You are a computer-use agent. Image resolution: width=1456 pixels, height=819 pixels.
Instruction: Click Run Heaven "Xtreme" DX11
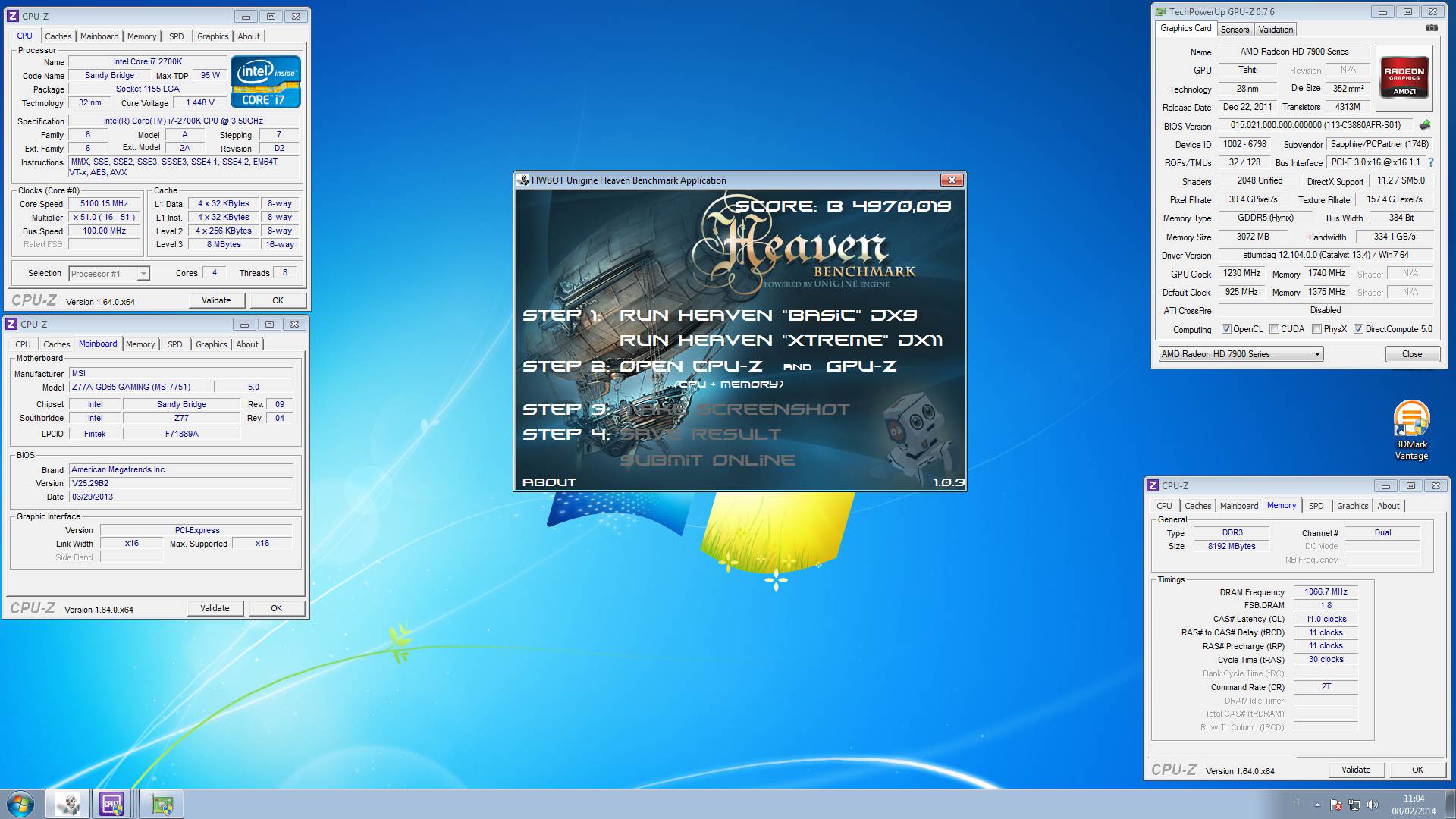coord(781,340)
